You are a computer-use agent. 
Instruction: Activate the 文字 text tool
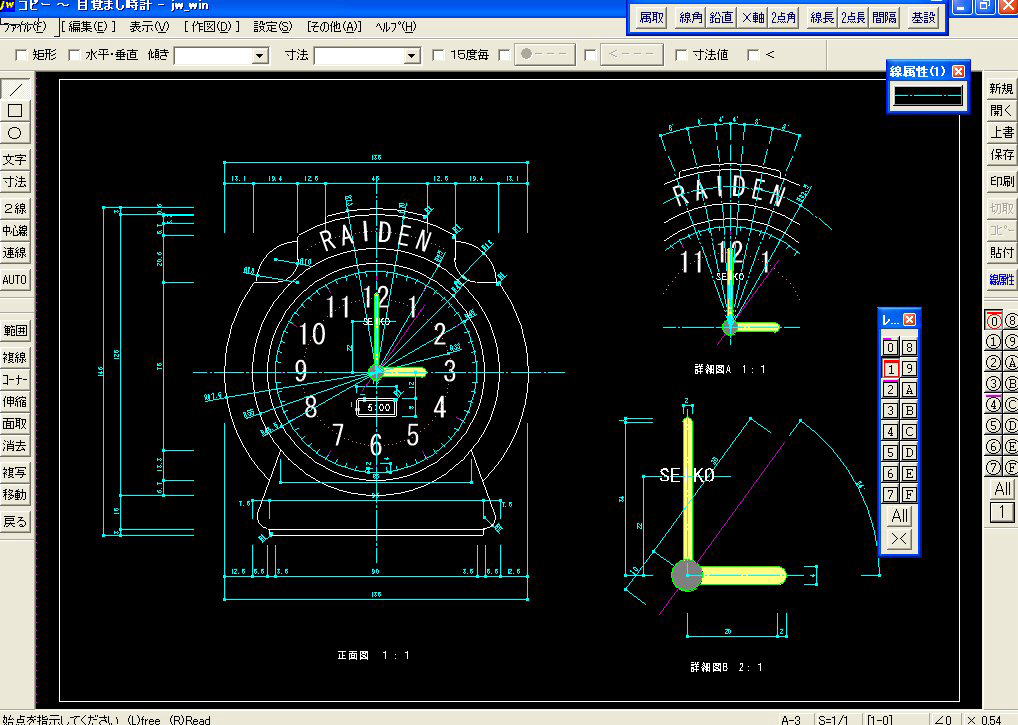[15, 160]
